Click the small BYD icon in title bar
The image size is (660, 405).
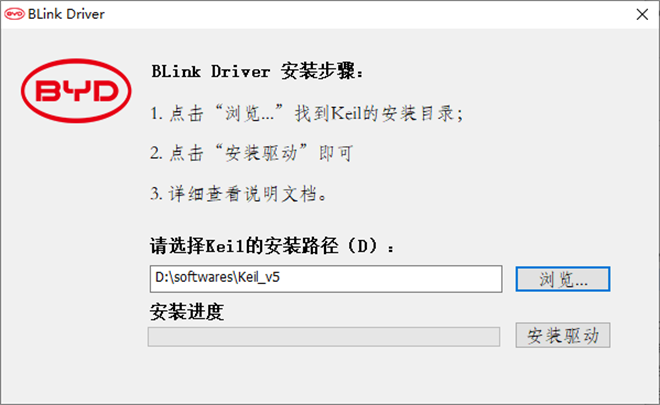(x=14, y=14)
